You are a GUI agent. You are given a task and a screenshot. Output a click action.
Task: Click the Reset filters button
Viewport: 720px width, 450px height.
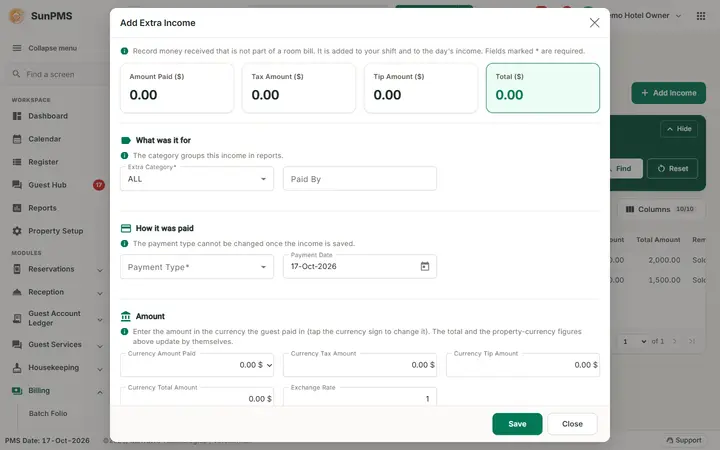pyautogui.click(x=672, y=169)
